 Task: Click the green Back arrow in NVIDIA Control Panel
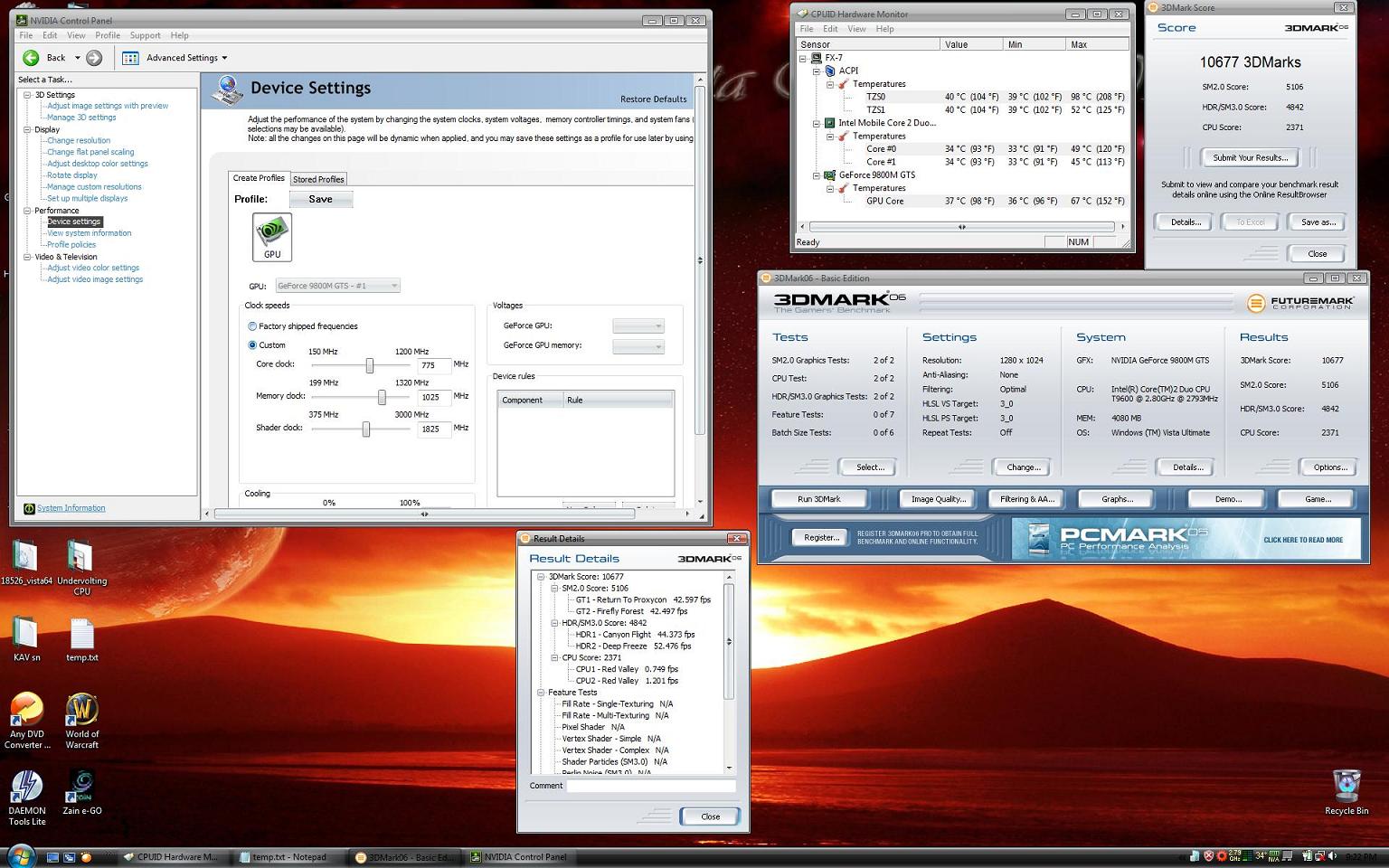click(31, 58)
